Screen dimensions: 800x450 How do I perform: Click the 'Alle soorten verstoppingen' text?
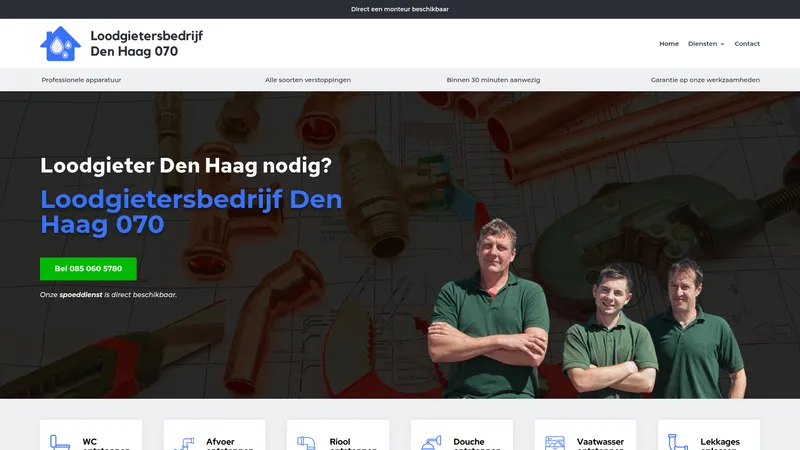tap(308, 80)
